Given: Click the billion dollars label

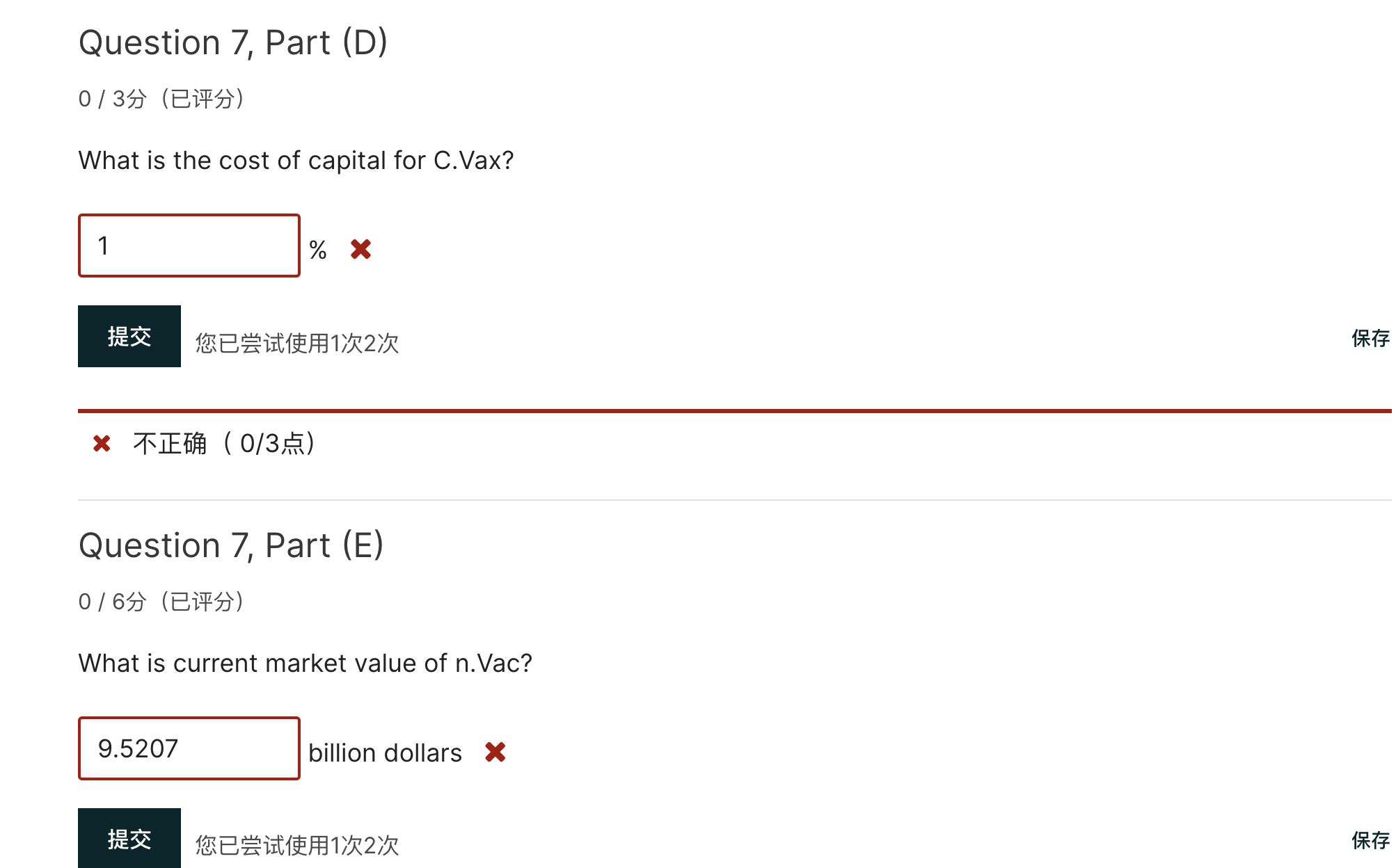Looking at the screenshot, I should (x=384, y=753).
